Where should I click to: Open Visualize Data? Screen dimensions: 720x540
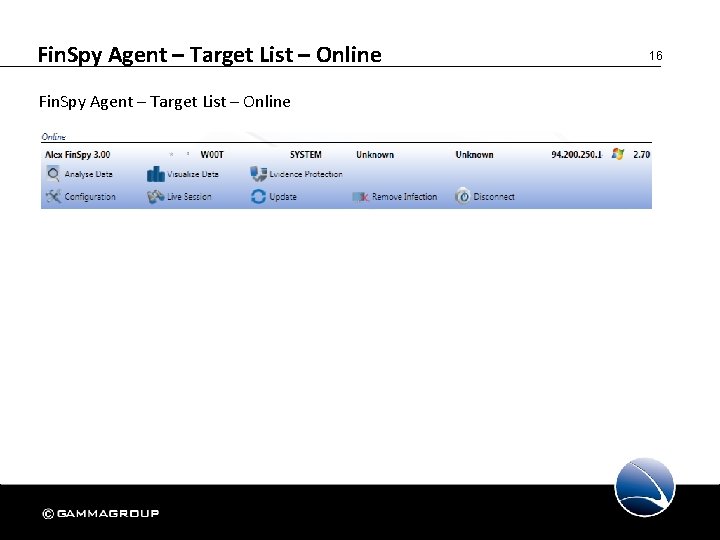point(193,174)
